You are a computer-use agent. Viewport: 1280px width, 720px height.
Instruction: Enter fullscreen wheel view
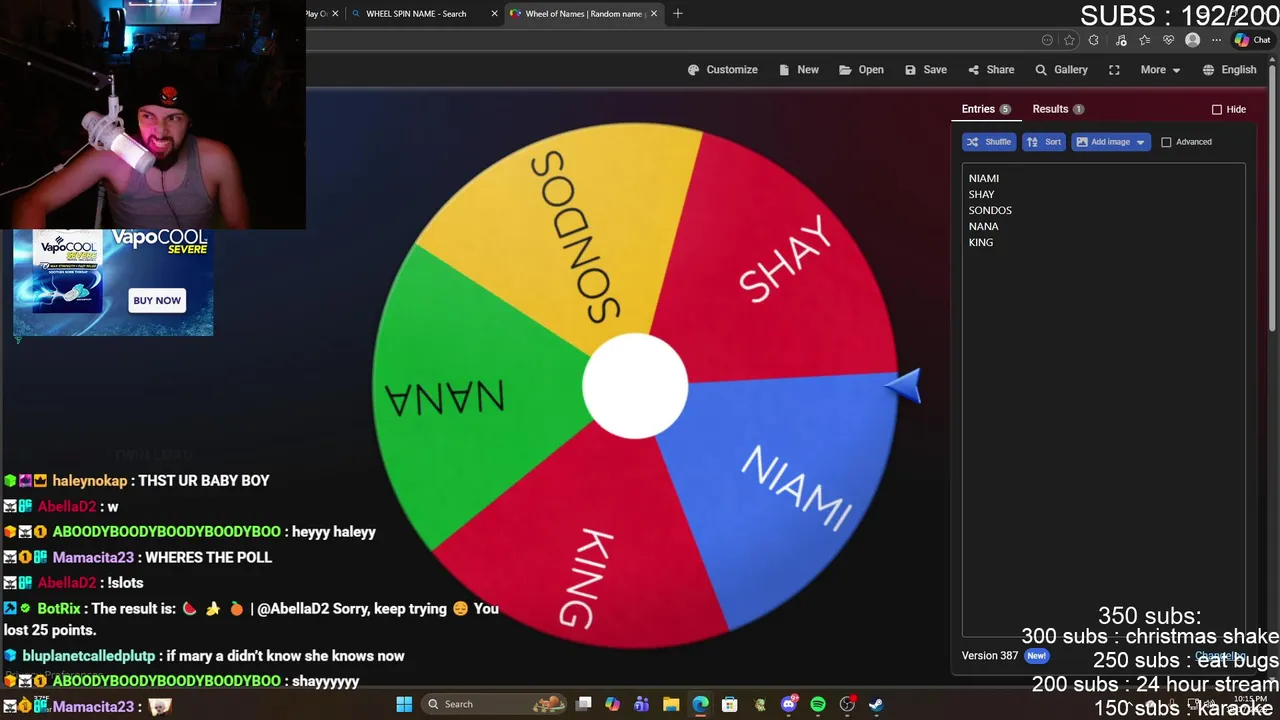click(1114, 70)
